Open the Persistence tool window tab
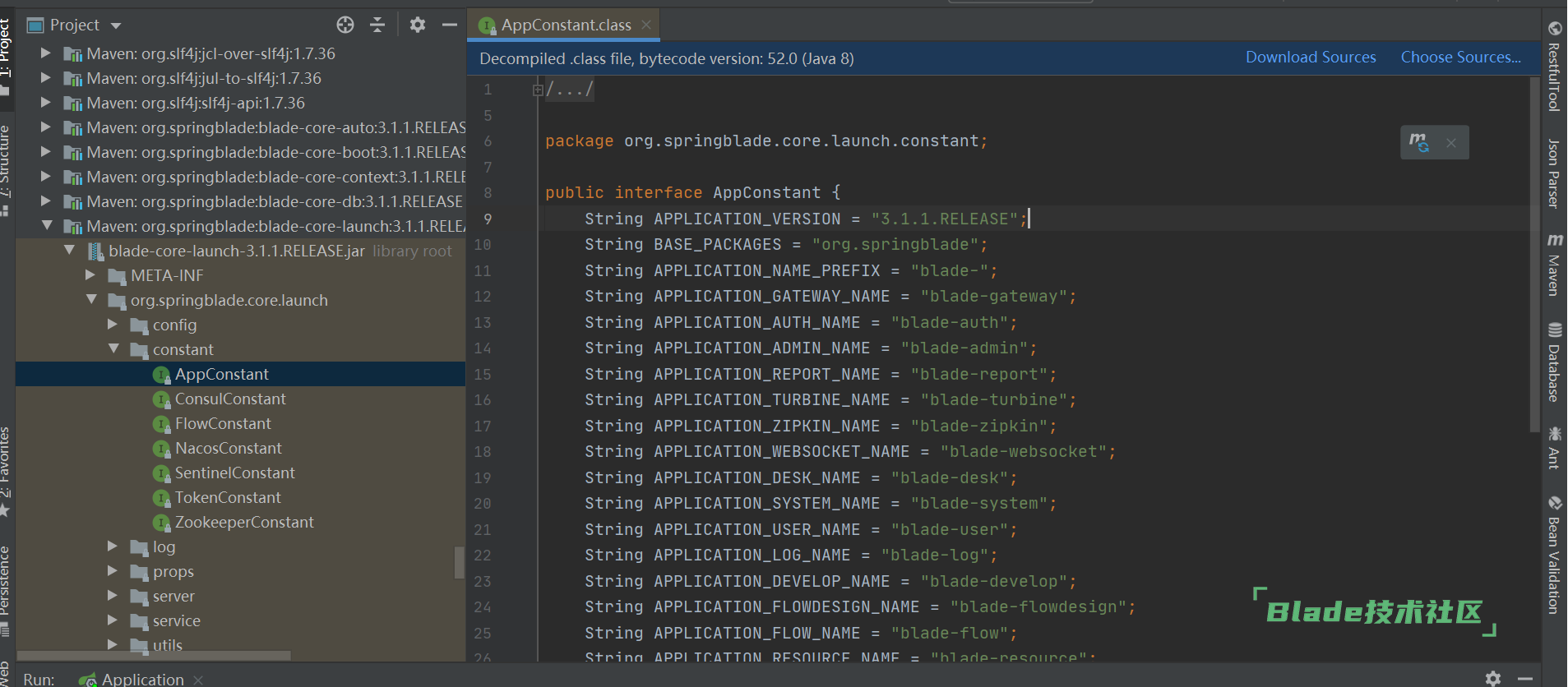 [x=6, y=590]
